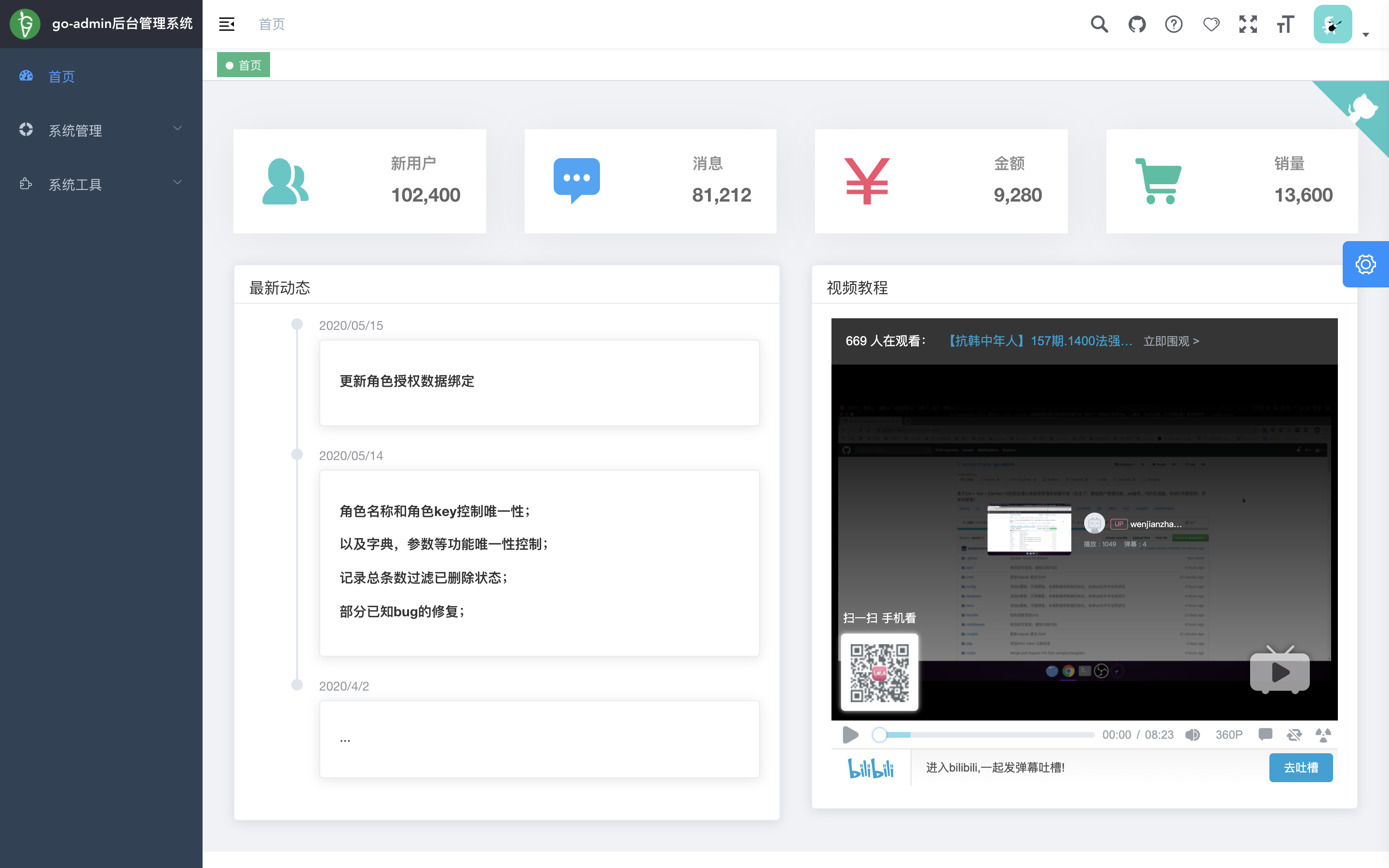Image resolution: width=1389 pixels, height=868 pixels.
Task: Toggle danmaku comments icon in player
Action: (x=1265, y=735)
